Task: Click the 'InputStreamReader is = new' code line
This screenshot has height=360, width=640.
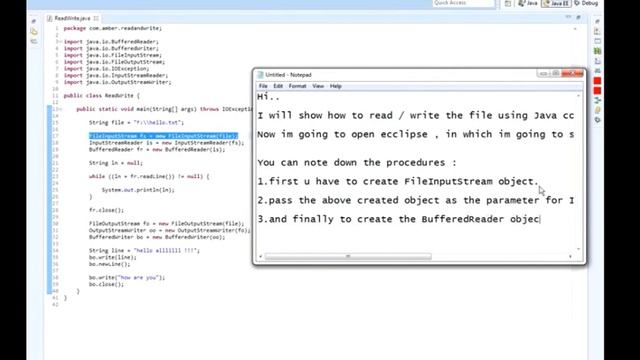Action: [167, 143]
